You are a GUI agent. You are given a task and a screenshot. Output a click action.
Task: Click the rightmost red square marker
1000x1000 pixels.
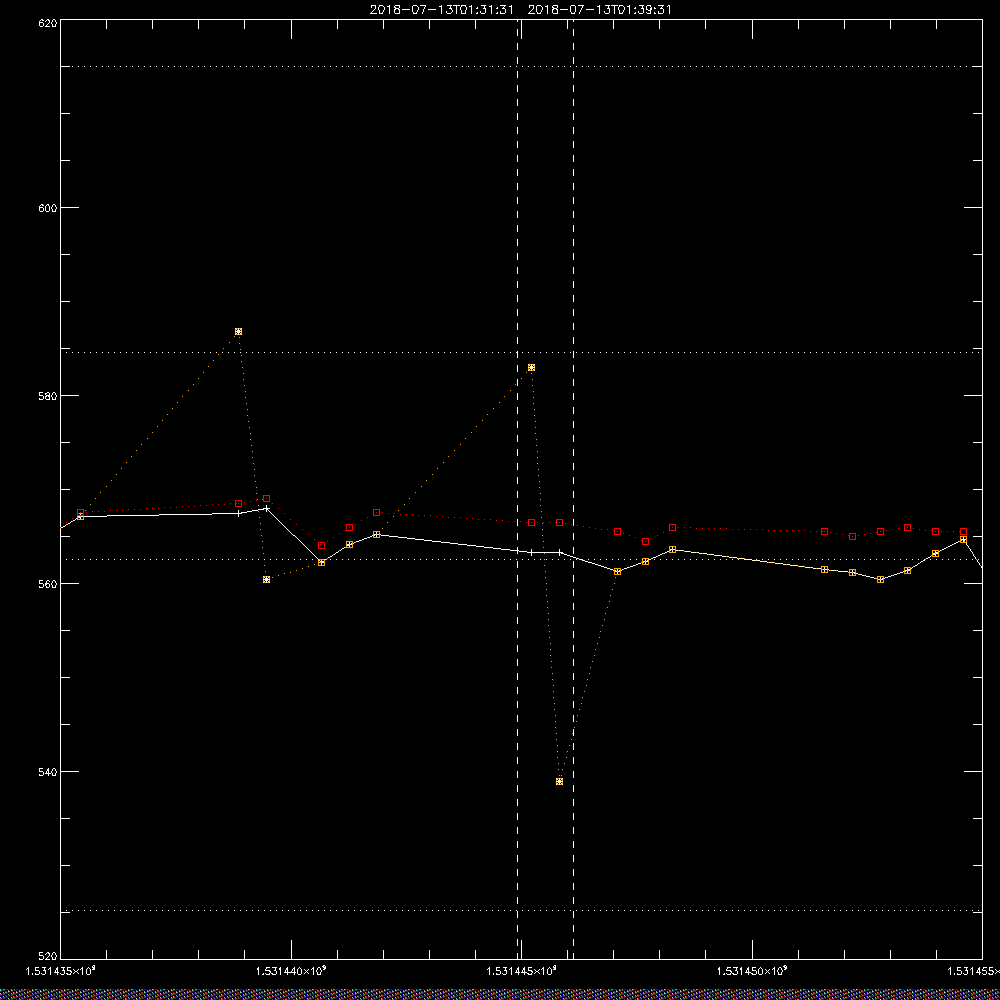tap(963, 531)
